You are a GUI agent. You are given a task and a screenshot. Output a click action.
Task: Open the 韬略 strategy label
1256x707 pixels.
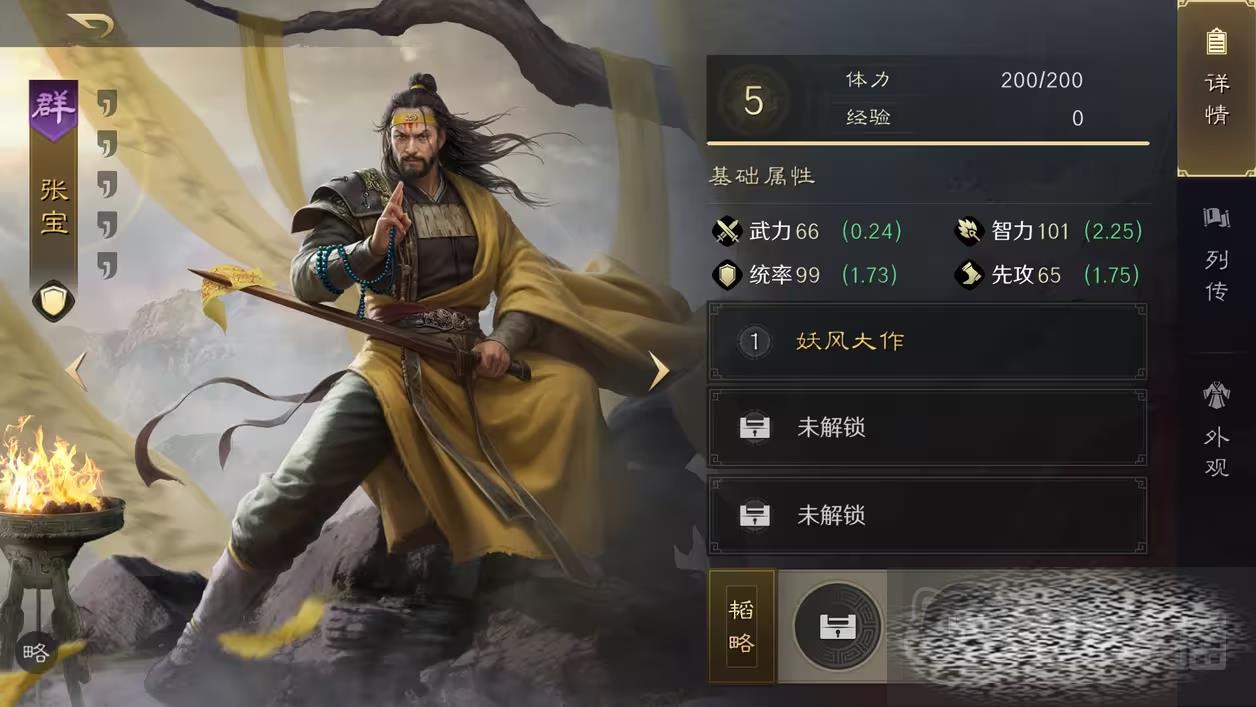(742, 627)
